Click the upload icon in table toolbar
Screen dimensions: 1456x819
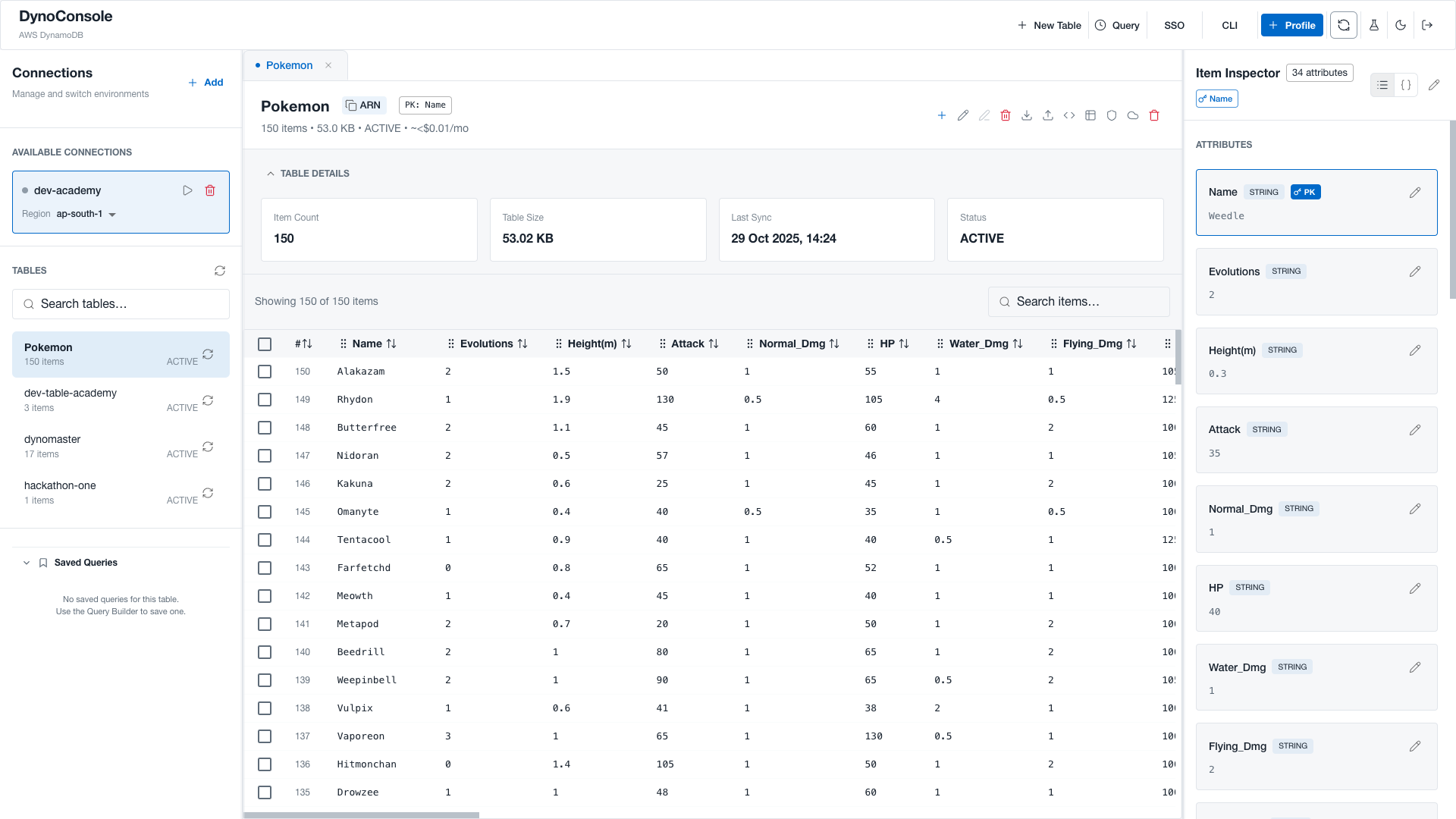1048,115
